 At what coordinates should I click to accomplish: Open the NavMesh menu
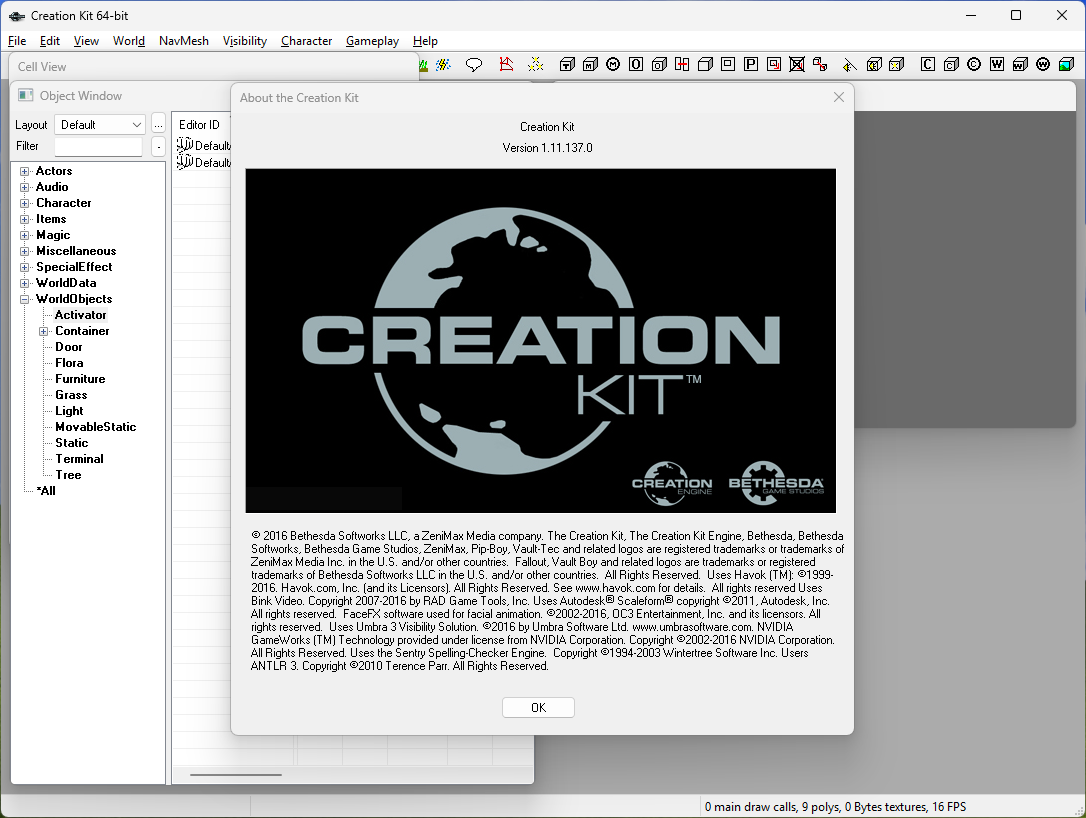point(184,41)
